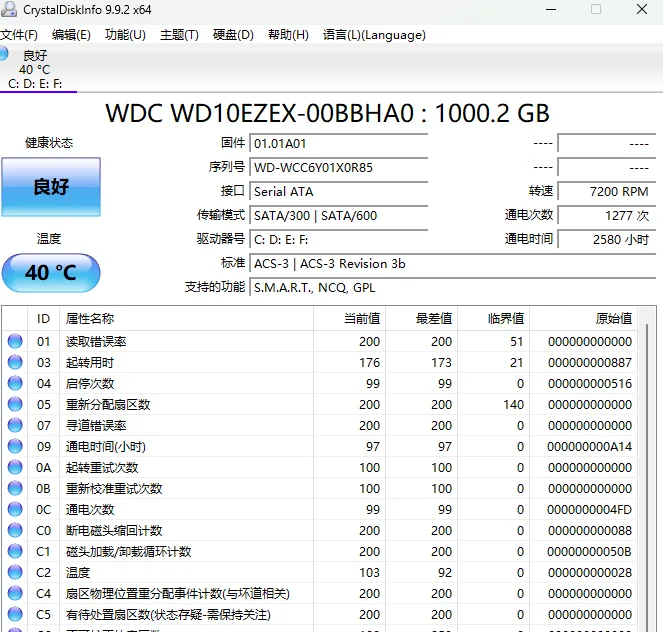Image resolution: width=663 pixels, height=632 pixels.
Task: Click the transfer mode field SATA/300 | SATA/600
Action: [x=339, y=216]
